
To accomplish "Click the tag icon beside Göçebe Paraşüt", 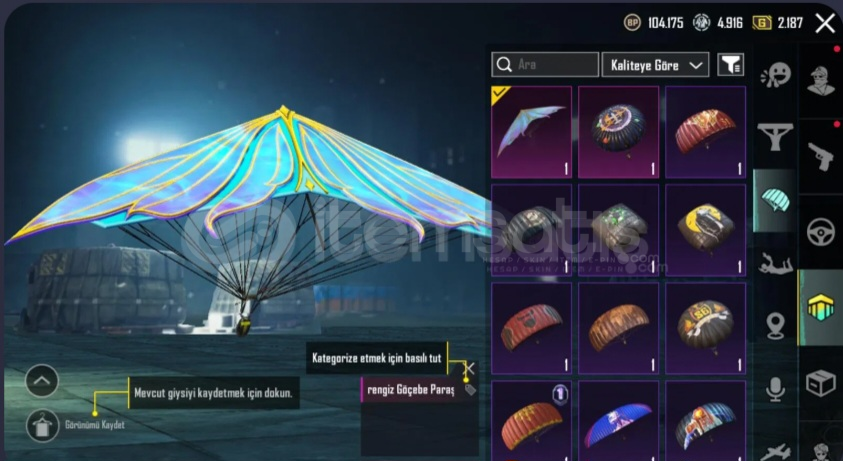I will (470, 390).
